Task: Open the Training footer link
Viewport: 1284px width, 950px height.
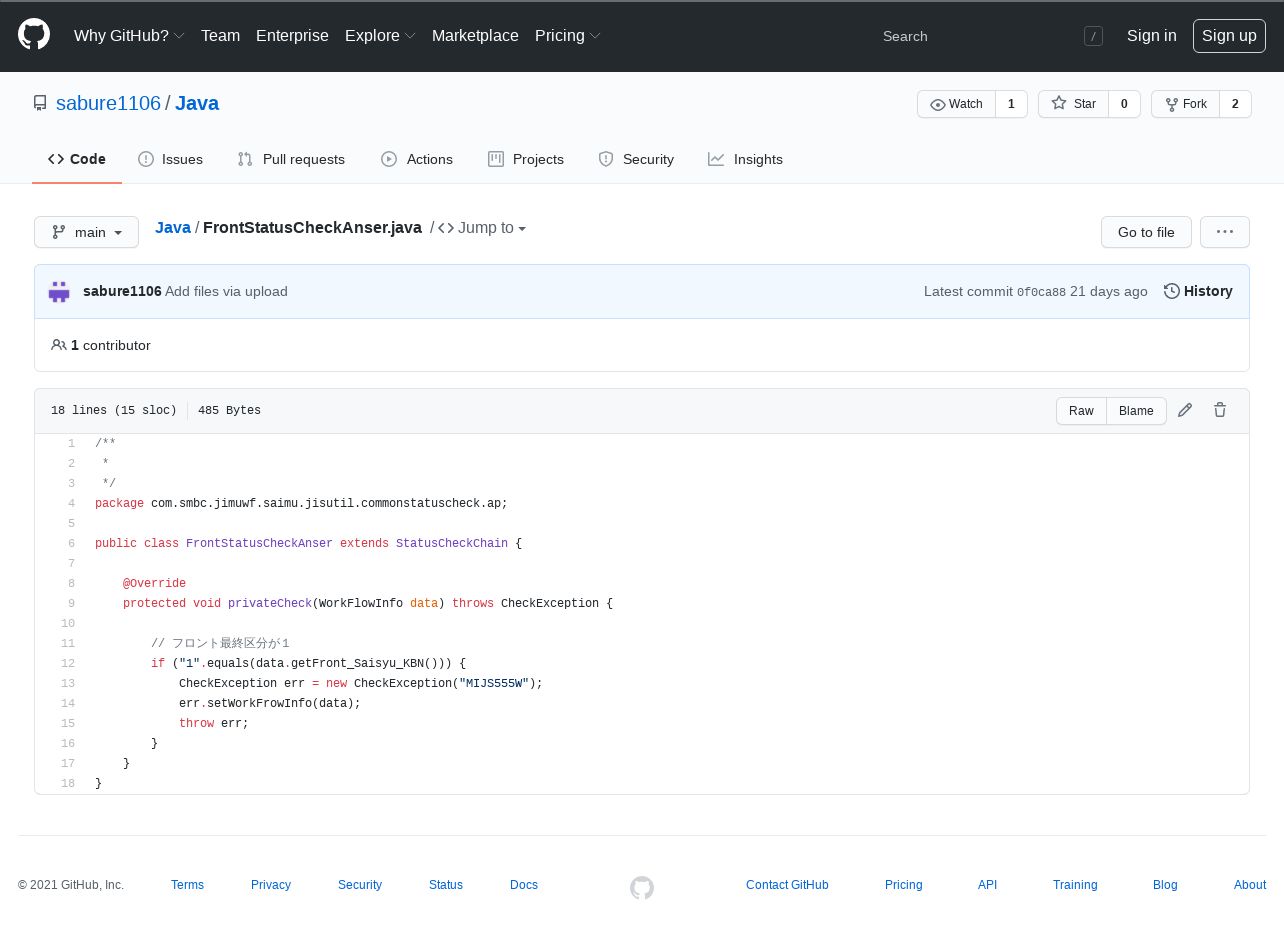Action: [1075, 885]
